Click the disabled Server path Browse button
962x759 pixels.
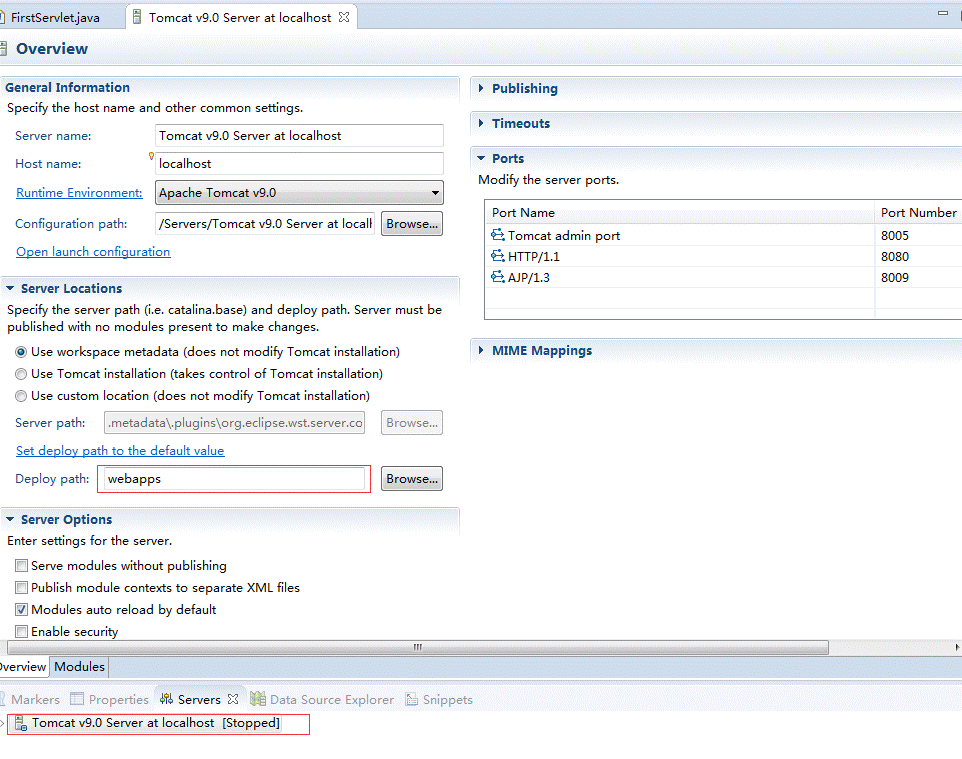pos(412,423)
